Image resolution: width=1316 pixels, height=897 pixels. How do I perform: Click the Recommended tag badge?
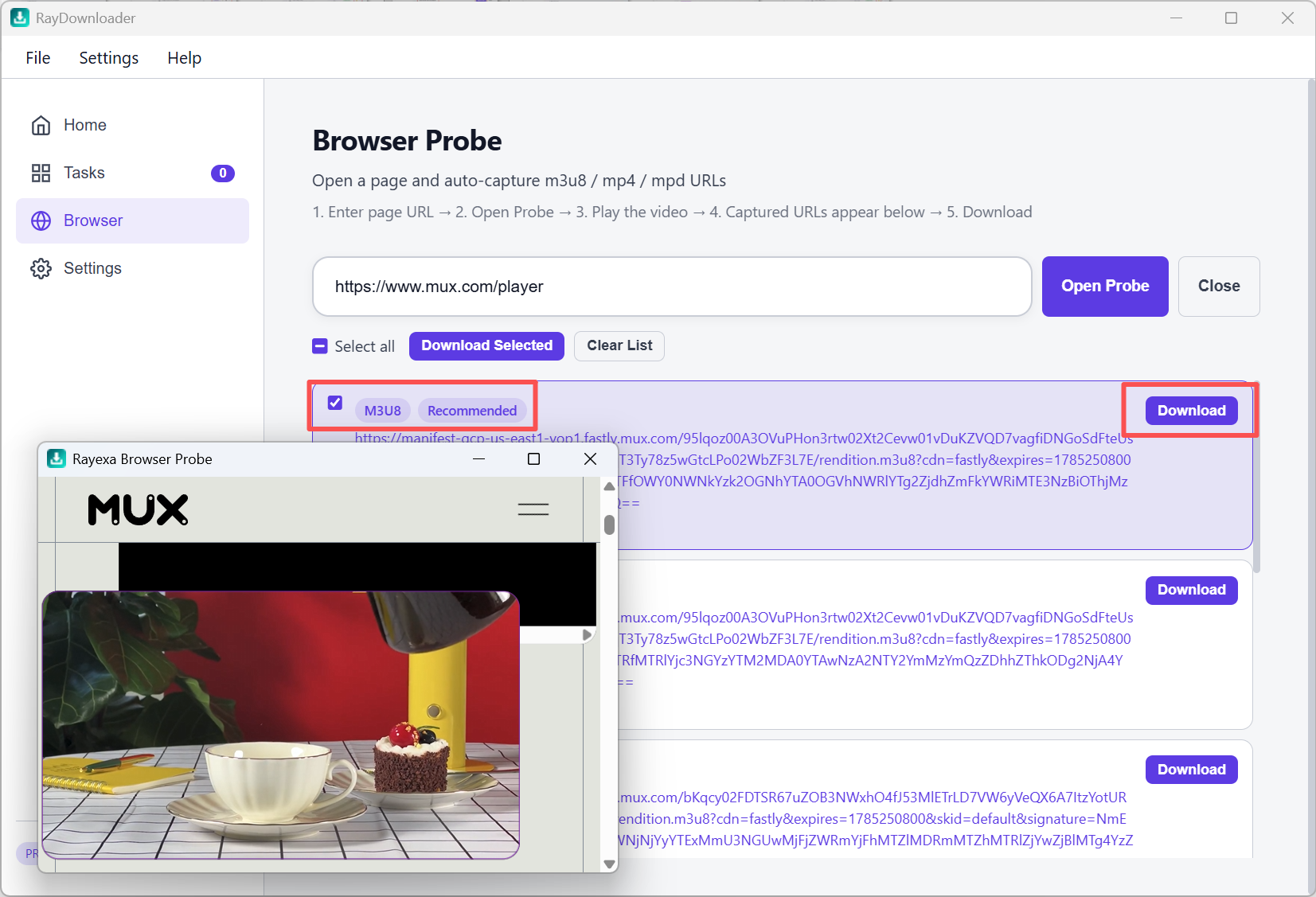point(472,411)
